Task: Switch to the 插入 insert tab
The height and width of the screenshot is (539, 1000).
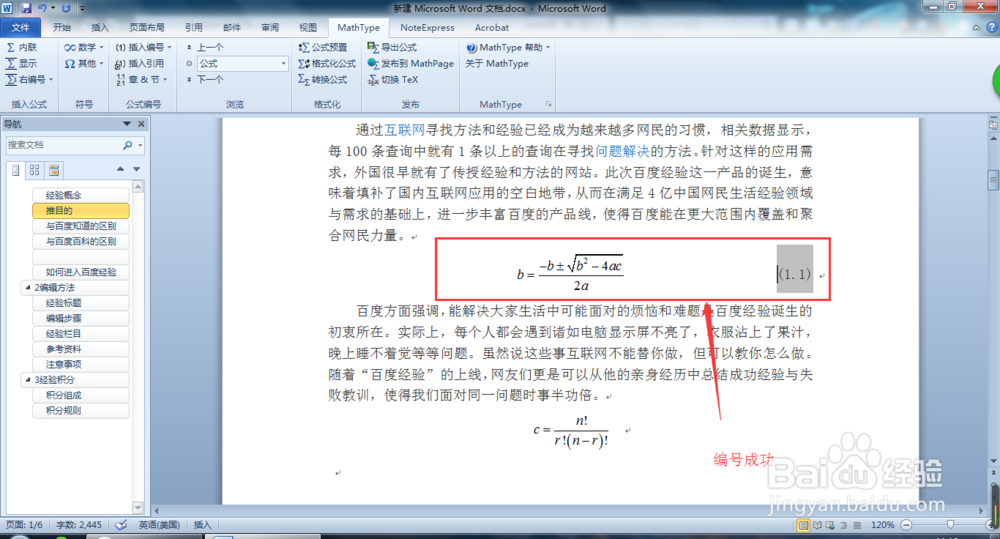Action: (x=99, y=27)
